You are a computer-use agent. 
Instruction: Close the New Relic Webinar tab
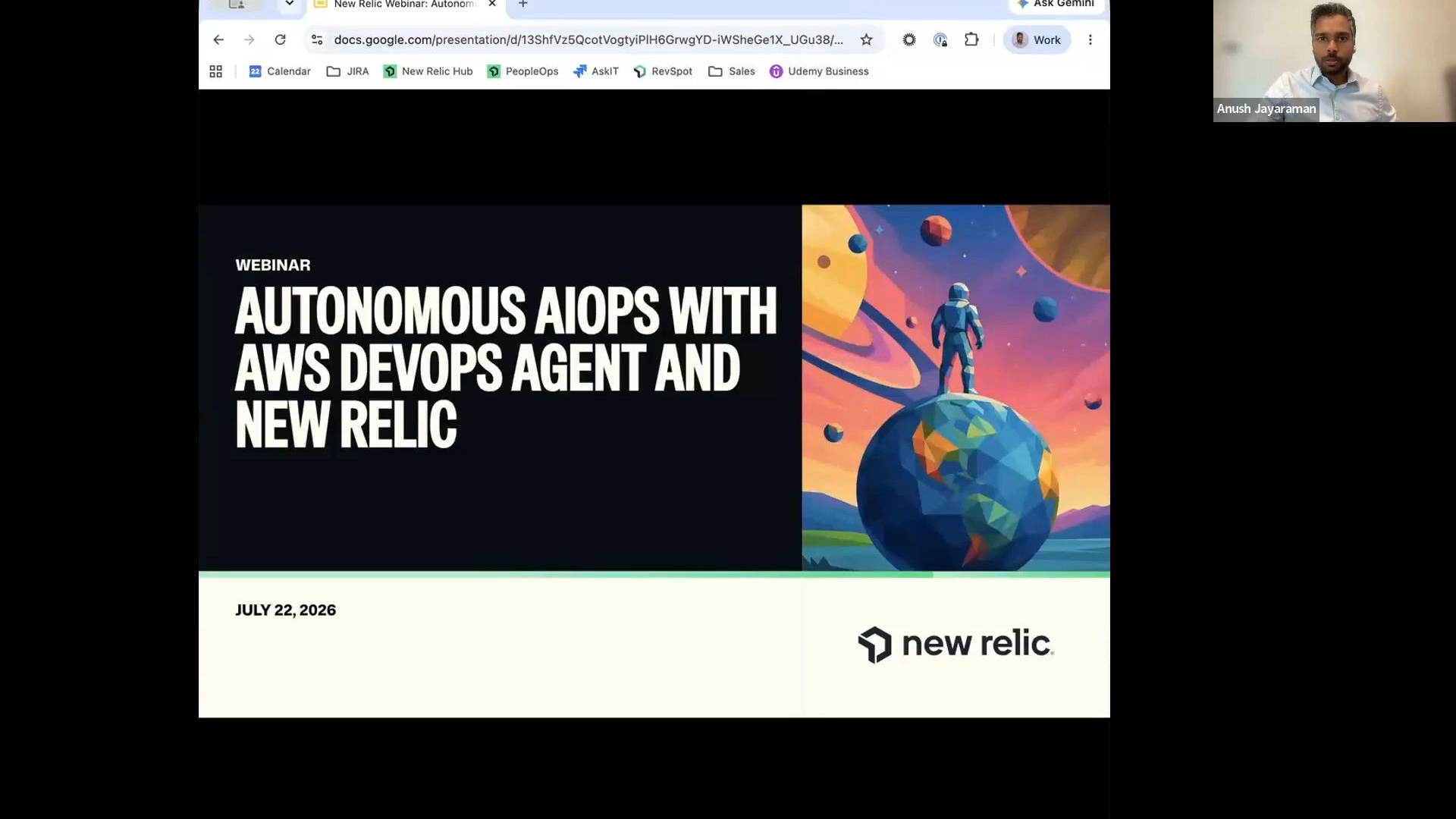pos(492,5)
